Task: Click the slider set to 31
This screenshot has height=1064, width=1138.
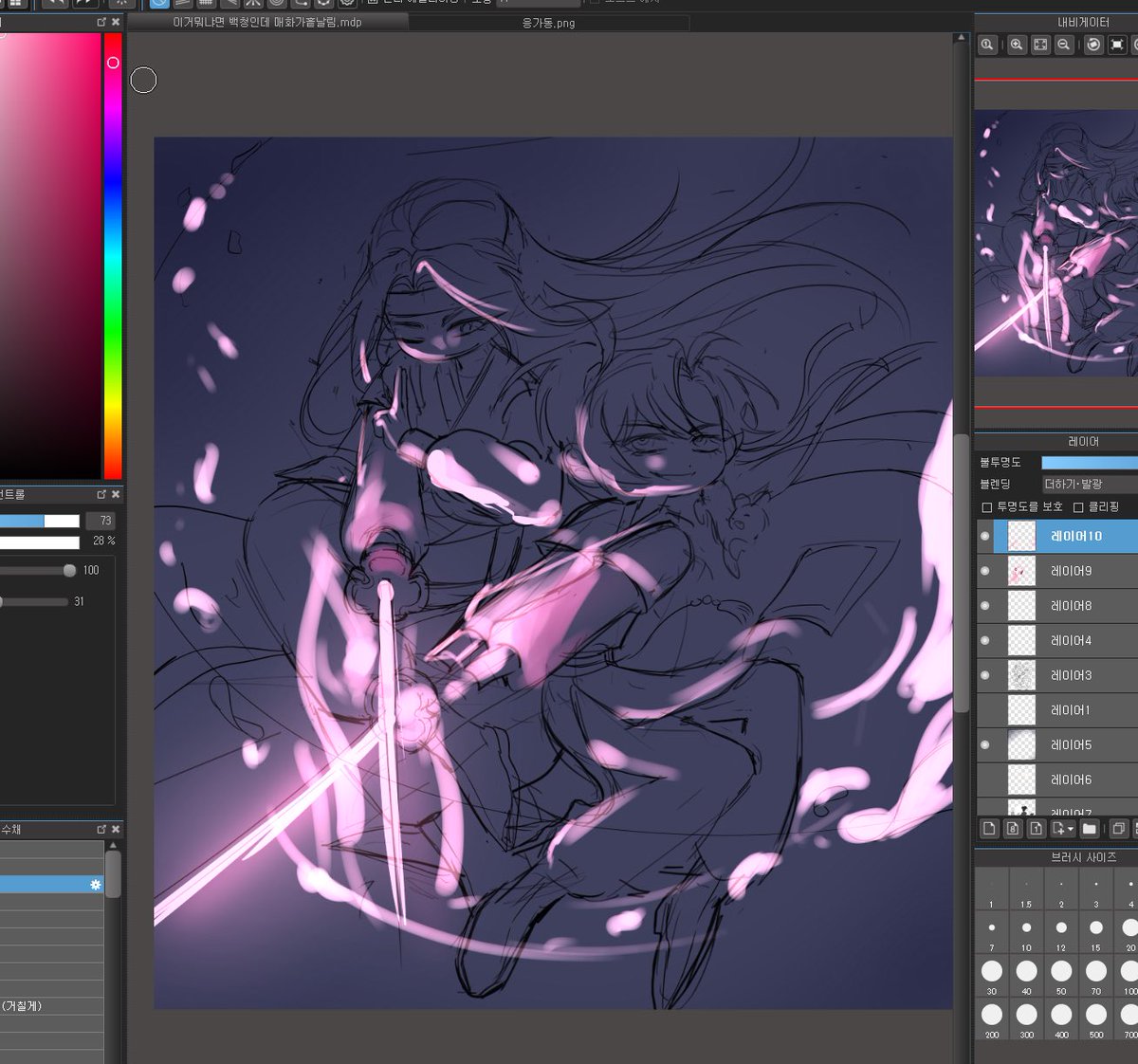Action: click(x=34, y=601)
